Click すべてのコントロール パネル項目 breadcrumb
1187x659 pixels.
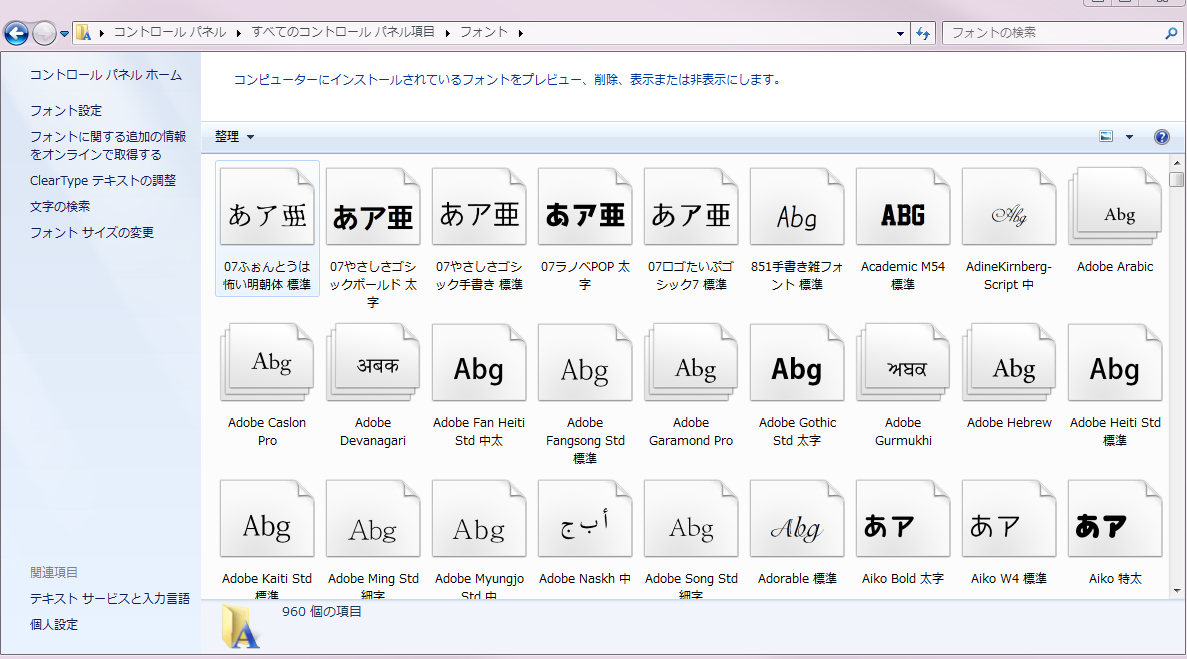[x=343, y=32]
